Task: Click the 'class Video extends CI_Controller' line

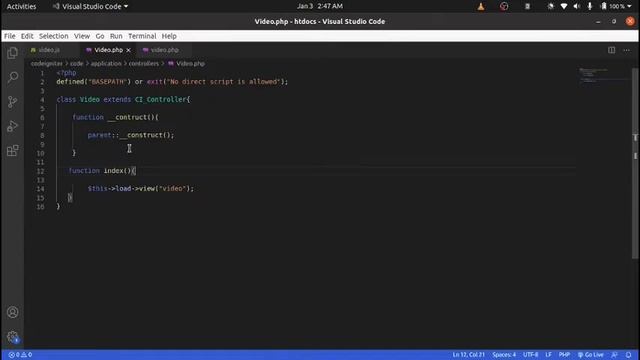Action: point(123,100)
